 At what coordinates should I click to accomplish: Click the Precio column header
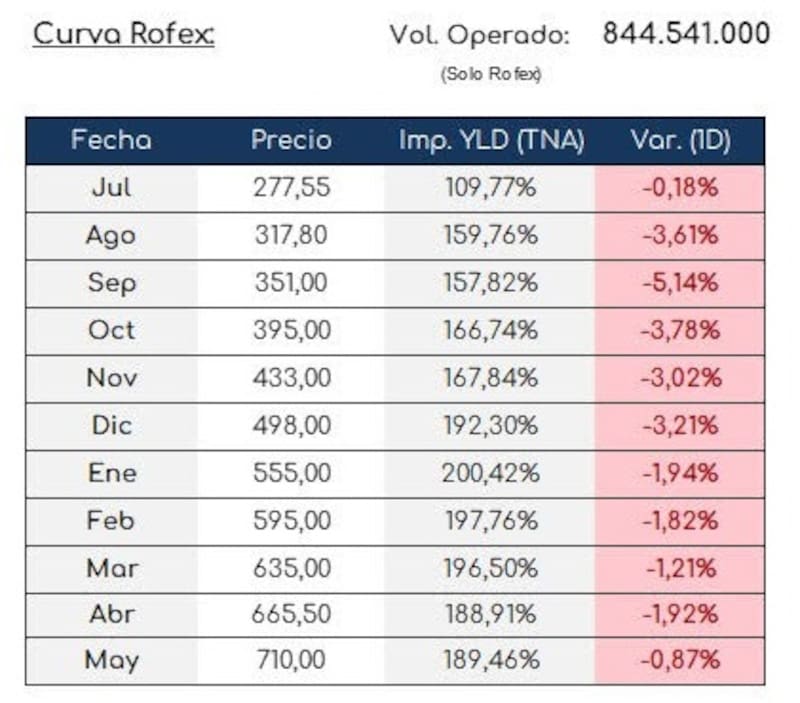(x=291, y=140)
